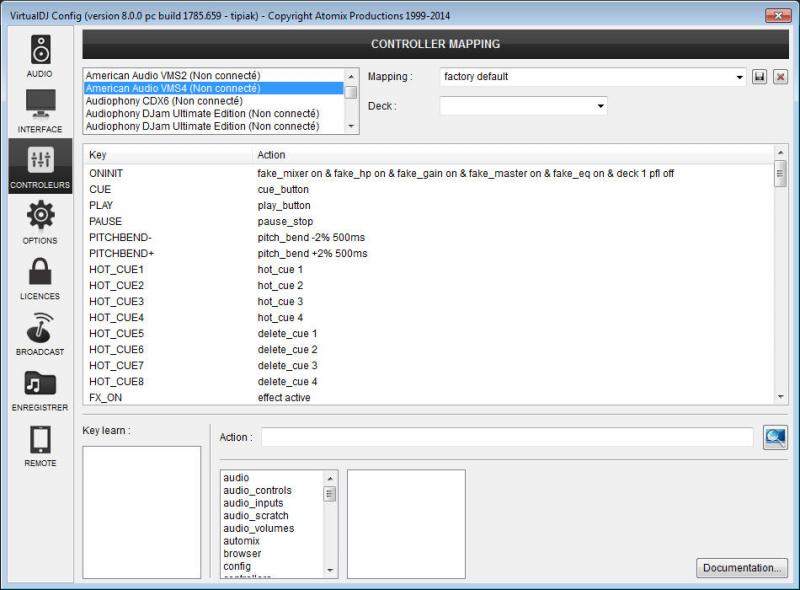Screen dimensions: 800x590
Task: Select American Audio VMS2 controller
Action: pos(173,75)
